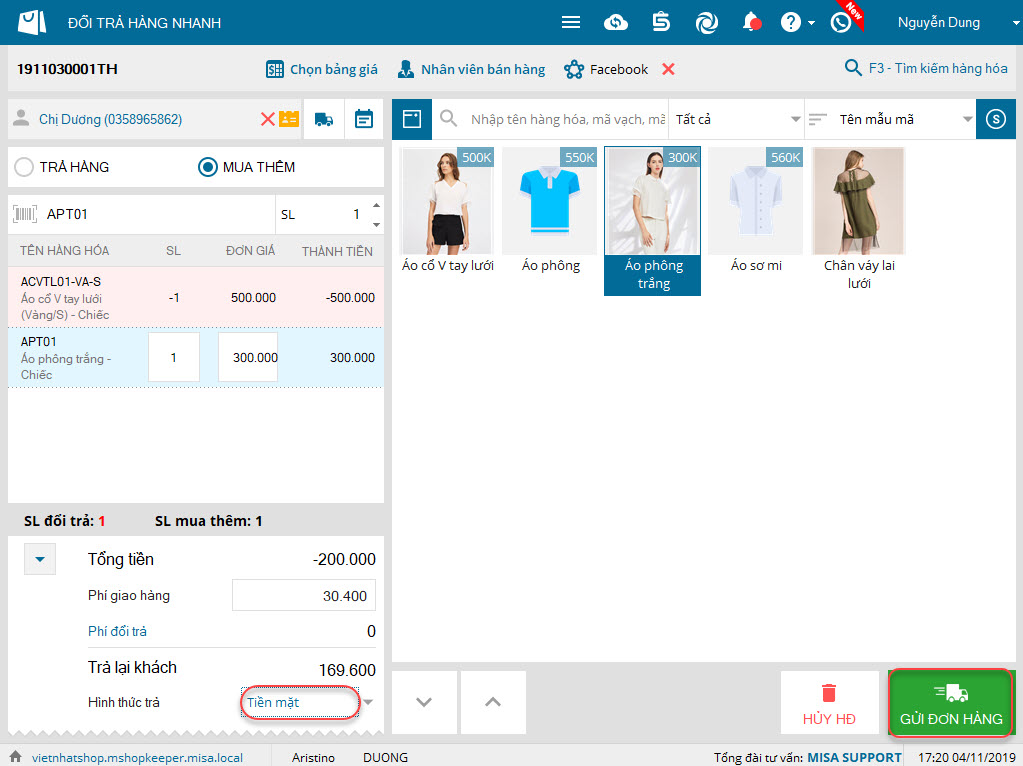Click the Phí đổi trả link

coord(117,631)
